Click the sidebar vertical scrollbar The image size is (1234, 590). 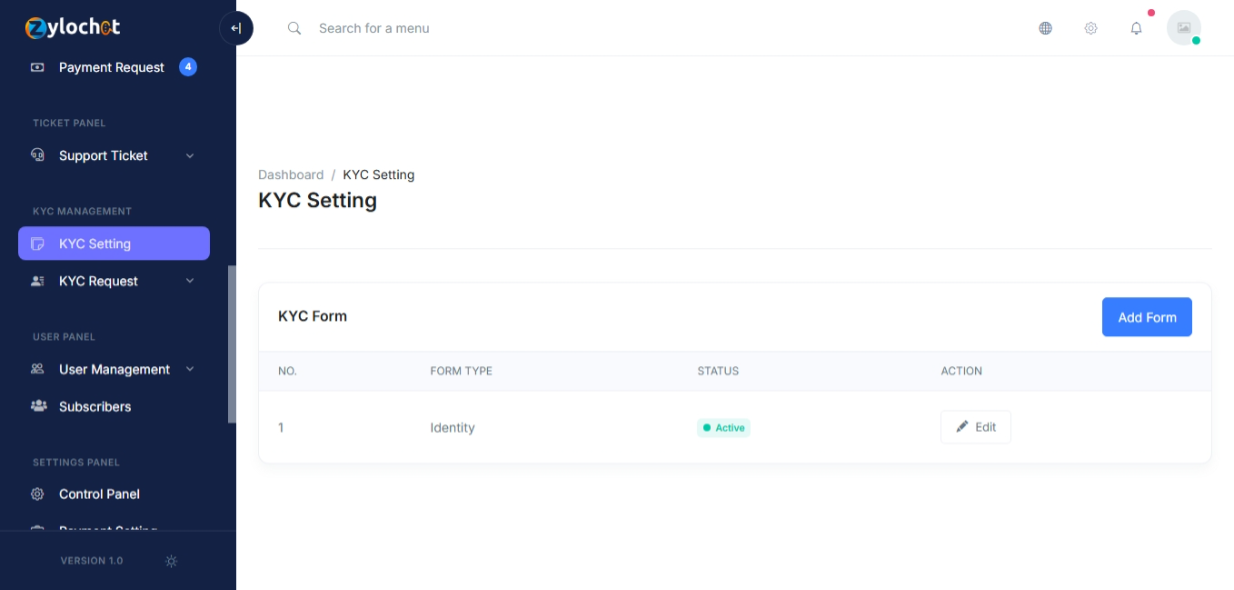point(232,344)
